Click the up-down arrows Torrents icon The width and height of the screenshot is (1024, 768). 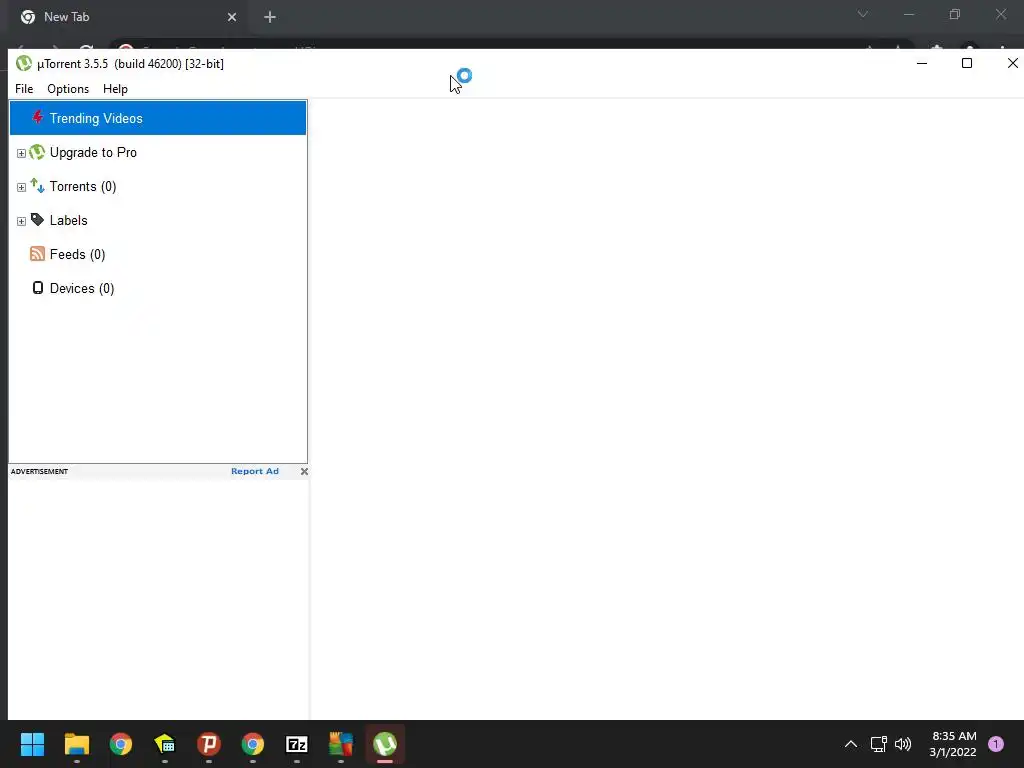click(x=37, y=186)
